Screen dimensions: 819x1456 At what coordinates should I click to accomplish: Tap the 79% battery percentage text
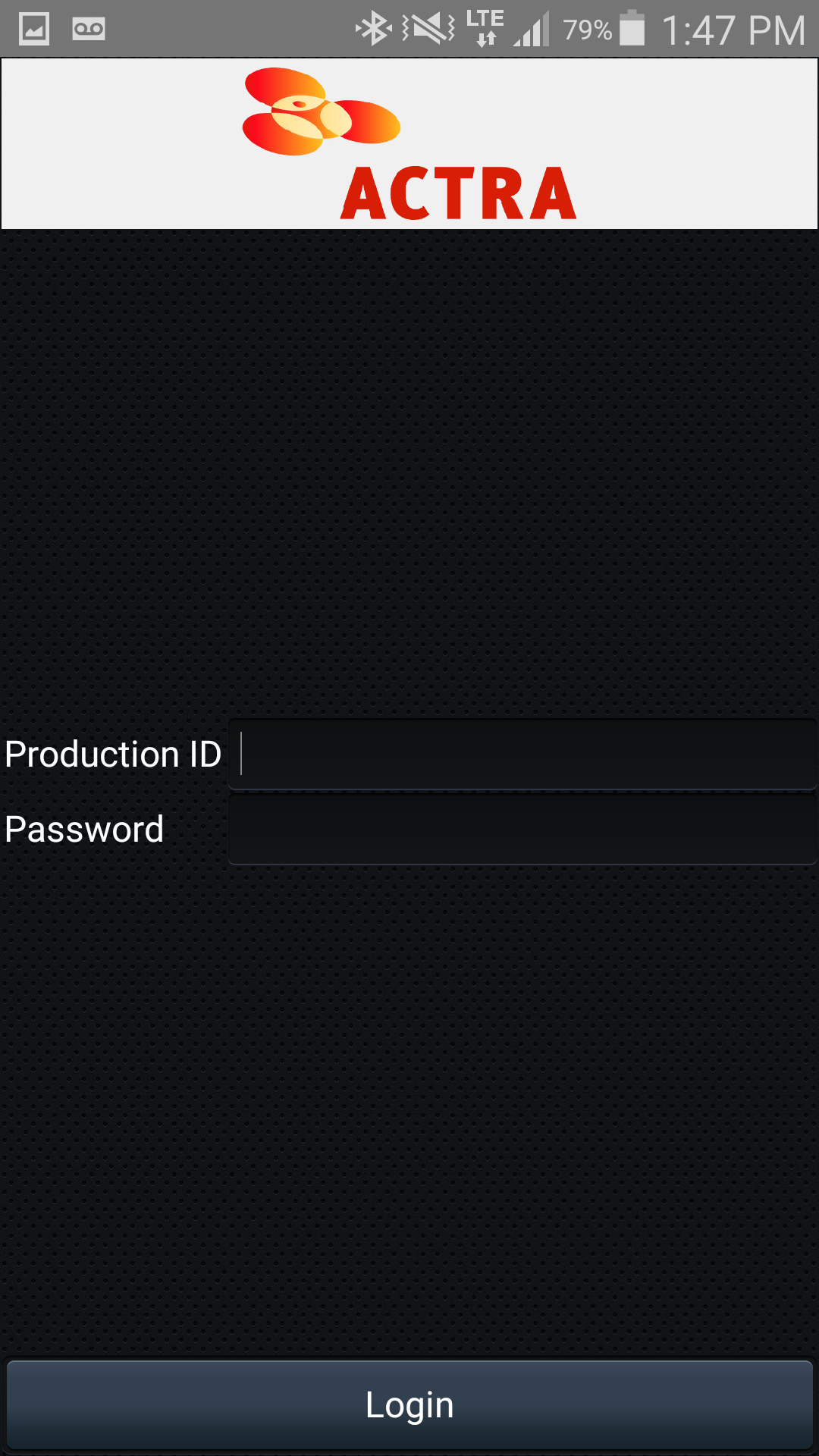(587, 30)
